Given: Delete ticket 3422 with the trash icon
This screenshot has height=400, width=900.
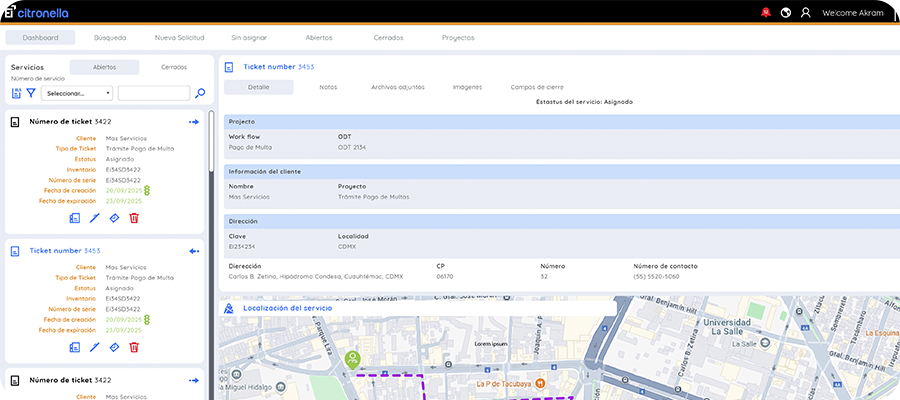Looking at the screenshot, I should point(134,217).
